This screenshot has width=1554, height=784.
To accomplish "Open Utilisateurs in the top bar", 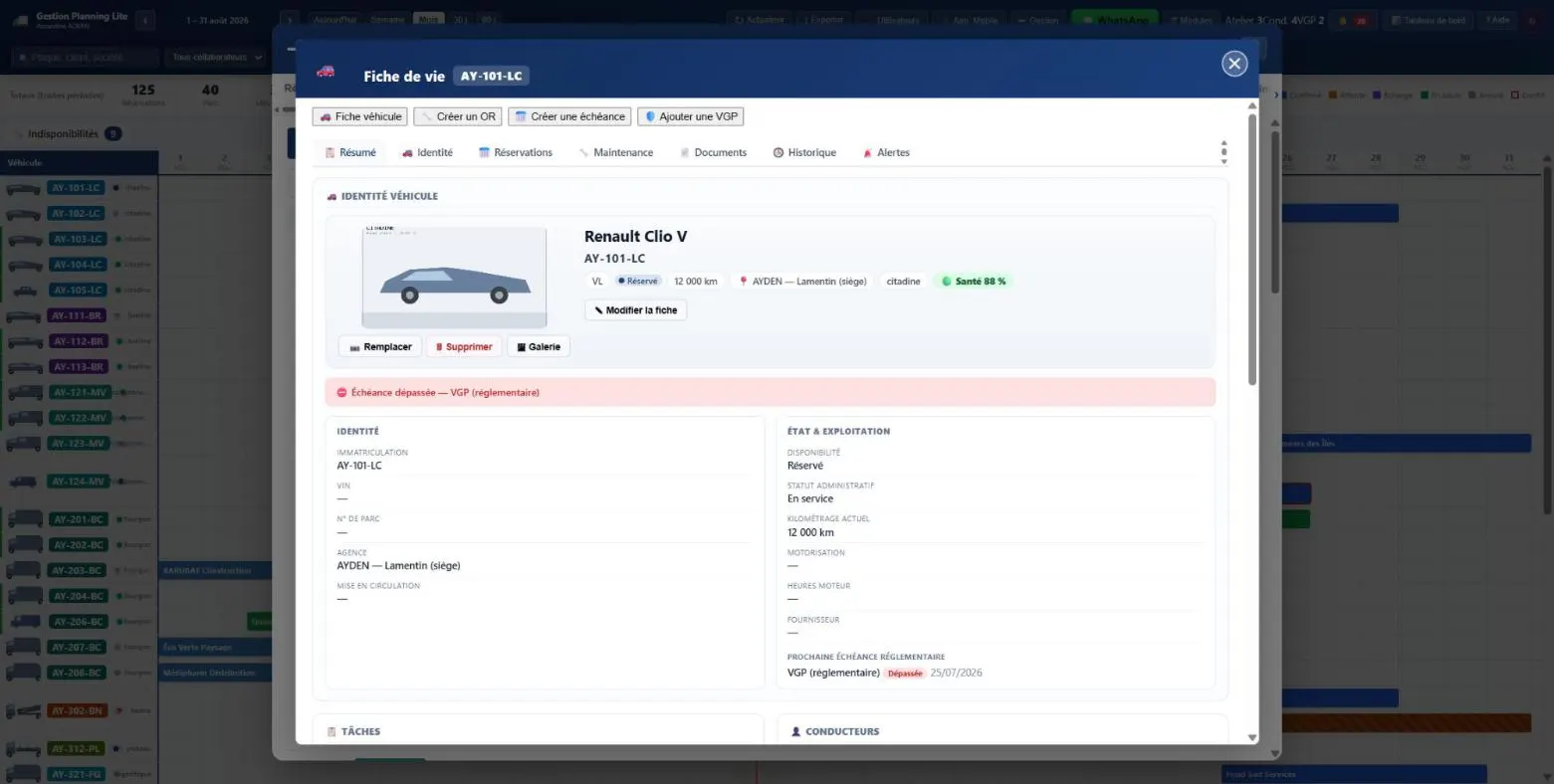I will [x=894, y=20].
